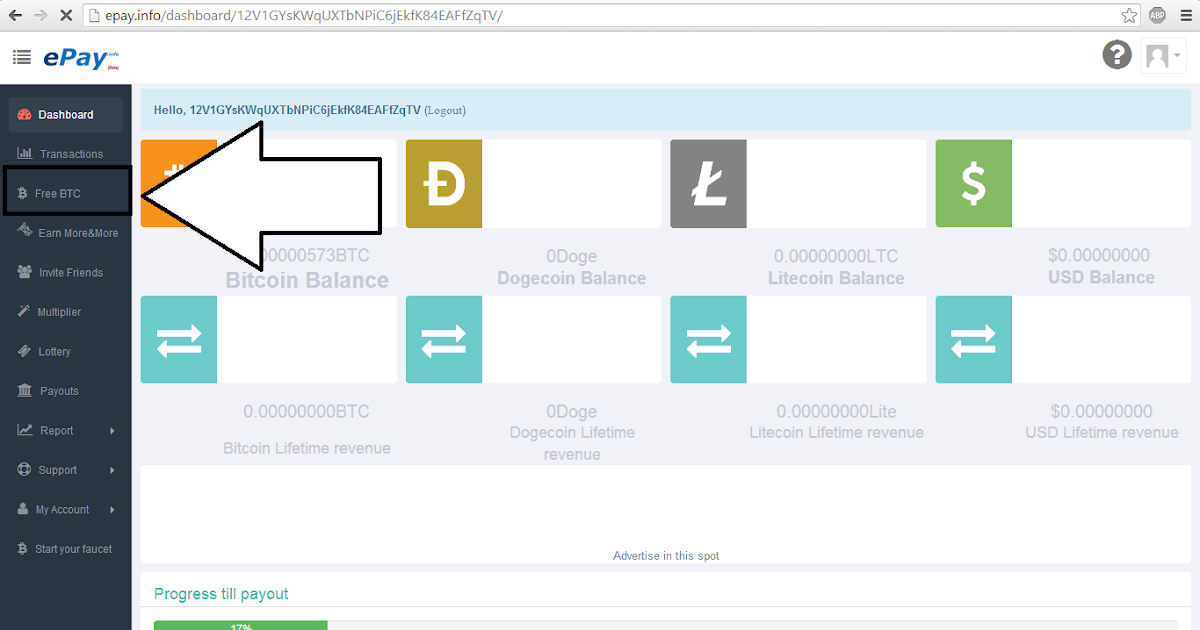1200x630 pixels.
Task: Click the Litecoin Balance label
Action: tap(836, 278)
